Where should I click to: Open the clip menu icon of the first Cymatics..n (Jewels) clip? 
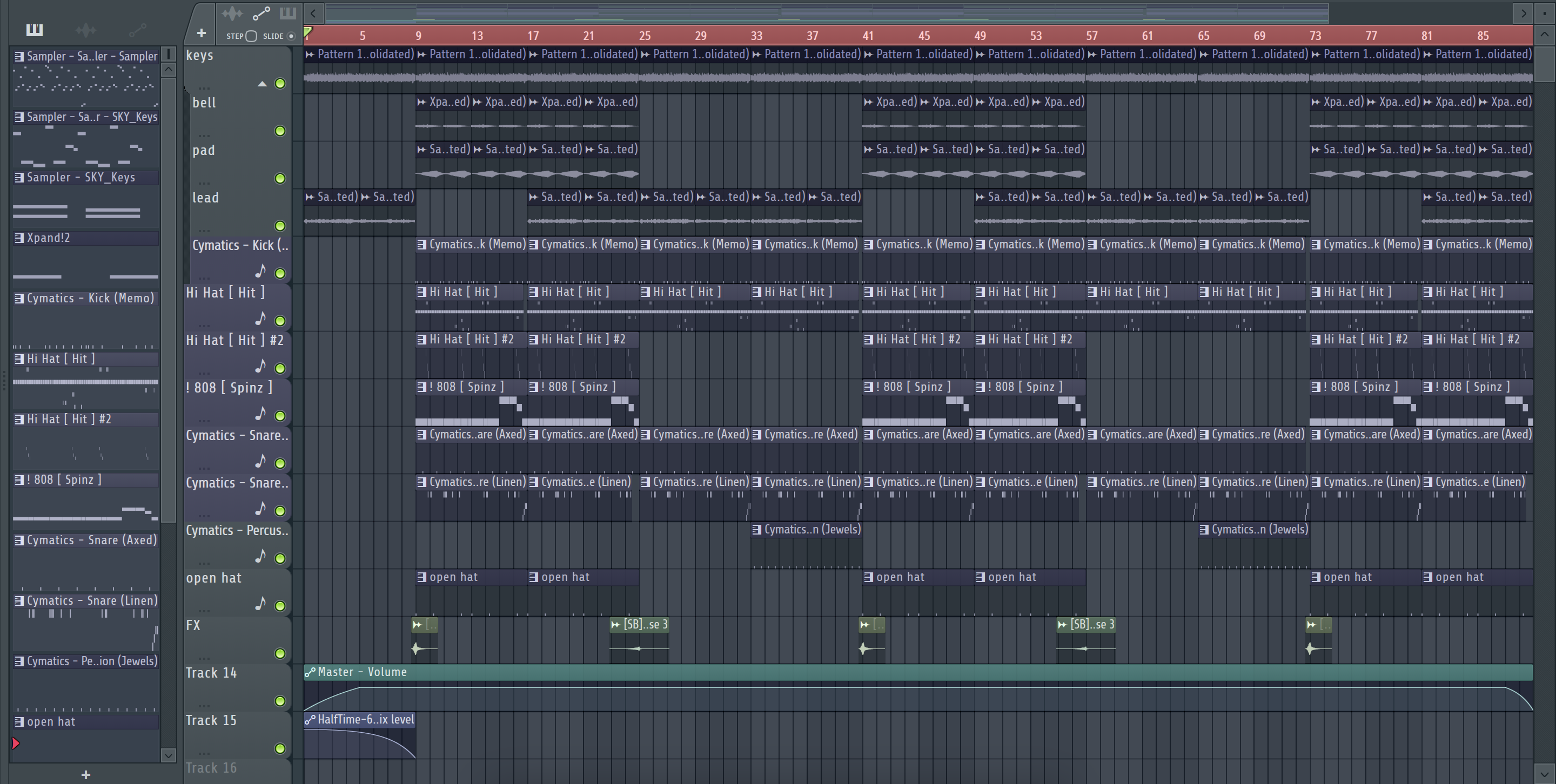pos(757,530)
